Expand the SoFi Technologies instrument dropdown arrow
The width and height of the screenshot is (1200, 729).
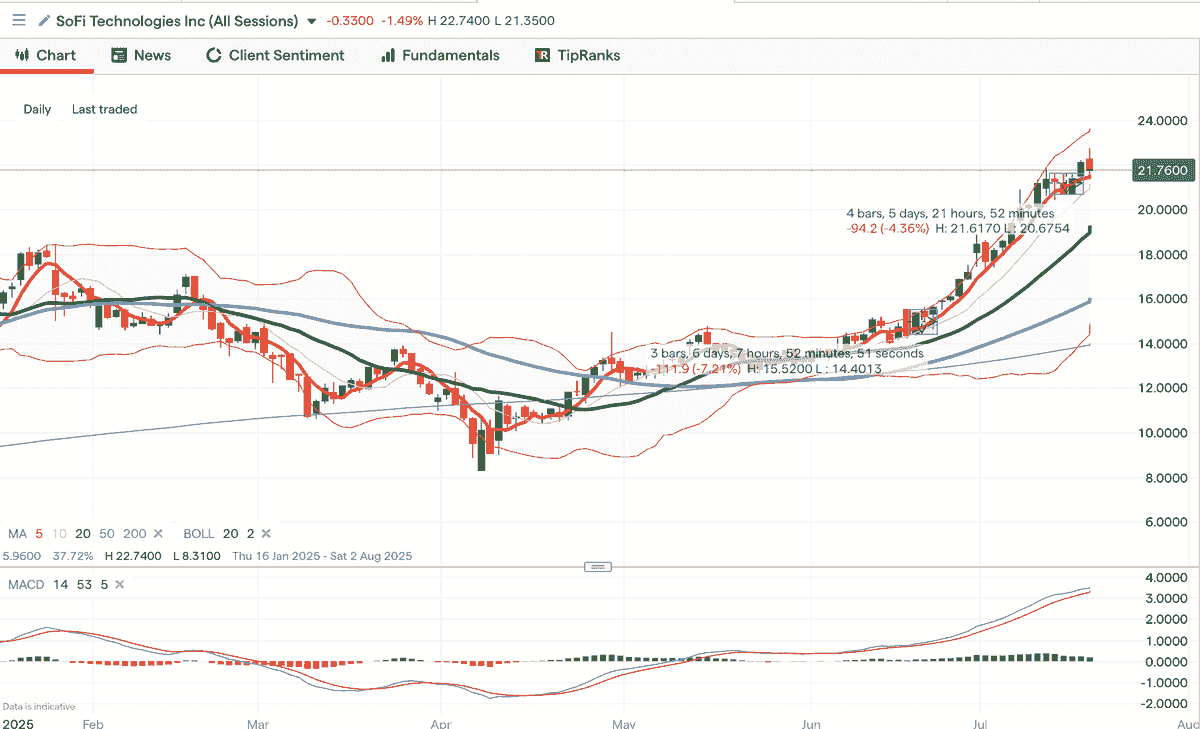[x=312, y=21]
